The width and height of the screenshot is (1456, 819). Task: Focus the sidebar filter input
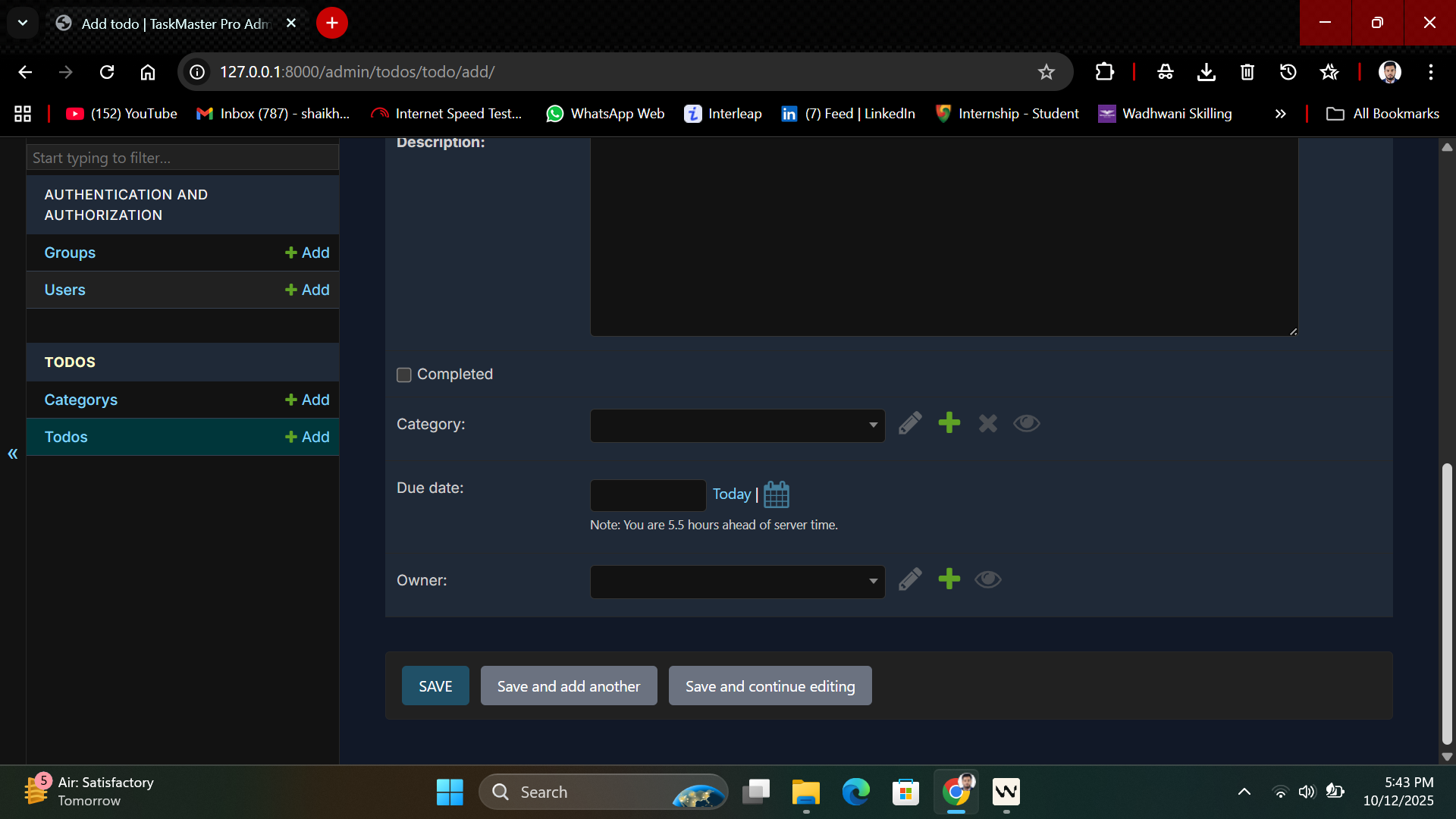click(183, 158)
